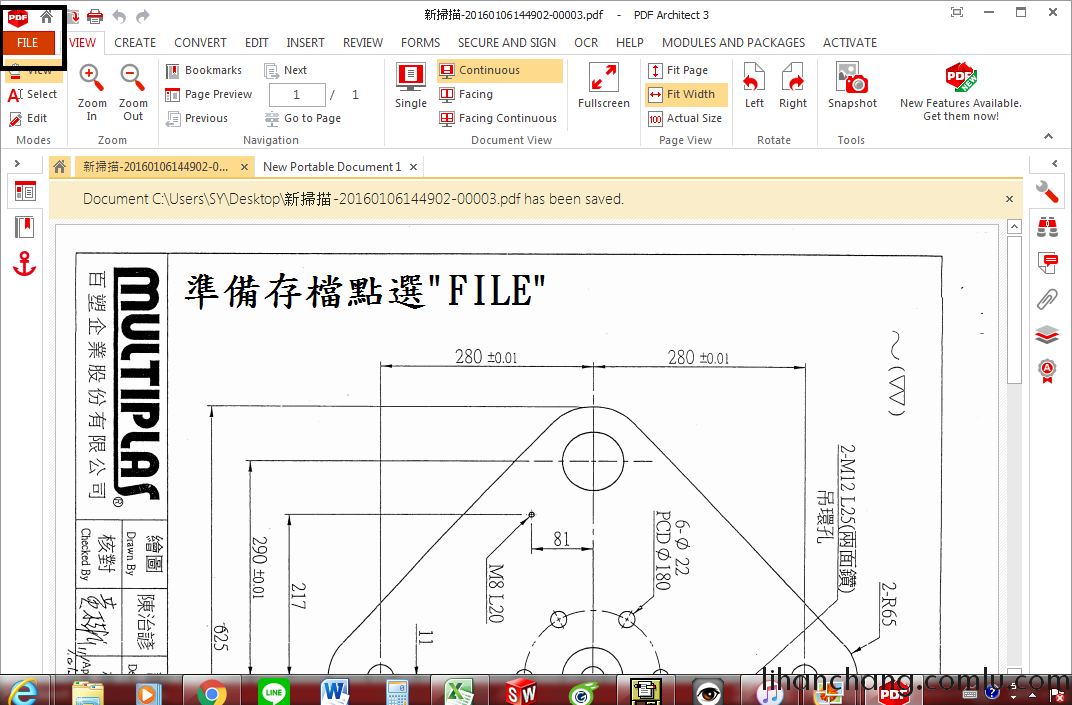Open the attachments paperclip panel
This screenshot has width=1072, height=705.
tap(1047, 298)
